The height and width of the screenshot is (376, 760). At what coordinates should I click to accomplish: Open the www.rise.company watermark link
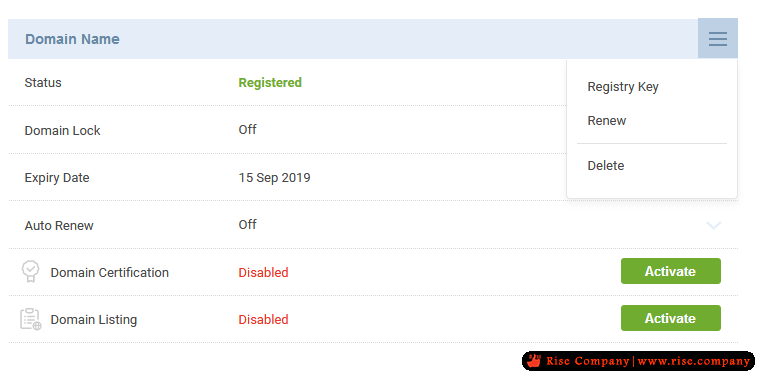pyautogui.click(x=694, y=361)
